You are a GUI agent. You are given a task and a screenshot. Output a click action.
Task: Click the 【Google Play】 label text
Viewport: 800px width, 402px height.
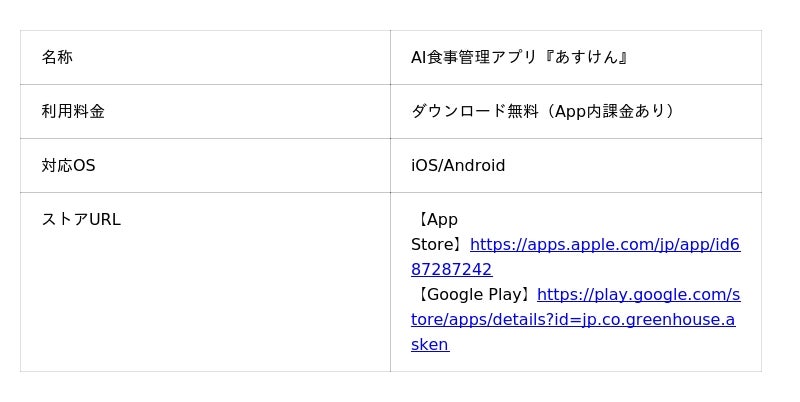point(473,295)
